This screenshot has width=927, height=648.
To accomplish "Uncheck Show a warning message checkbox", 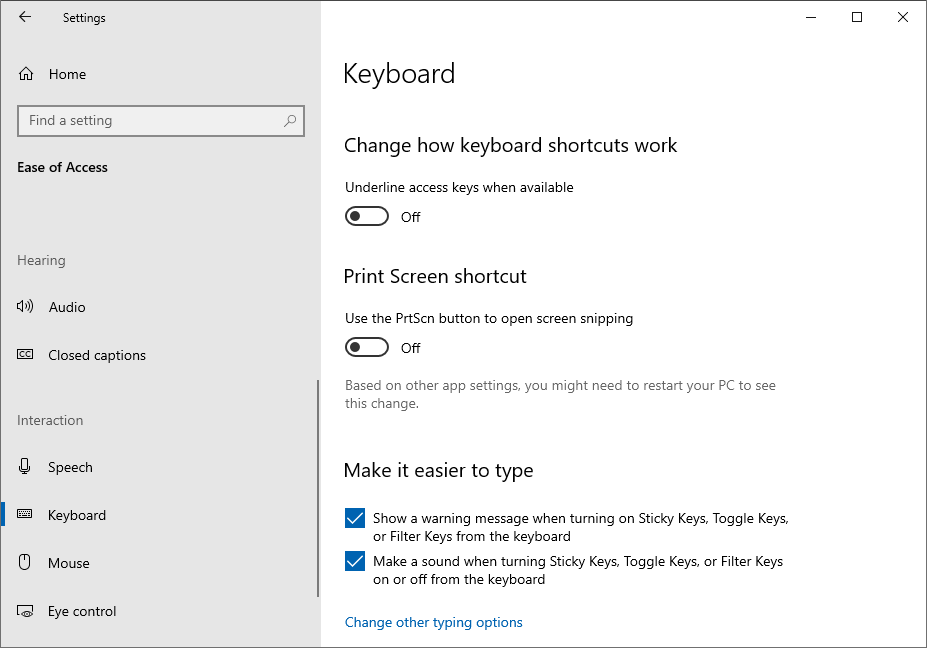I will [x=355, y=518].
